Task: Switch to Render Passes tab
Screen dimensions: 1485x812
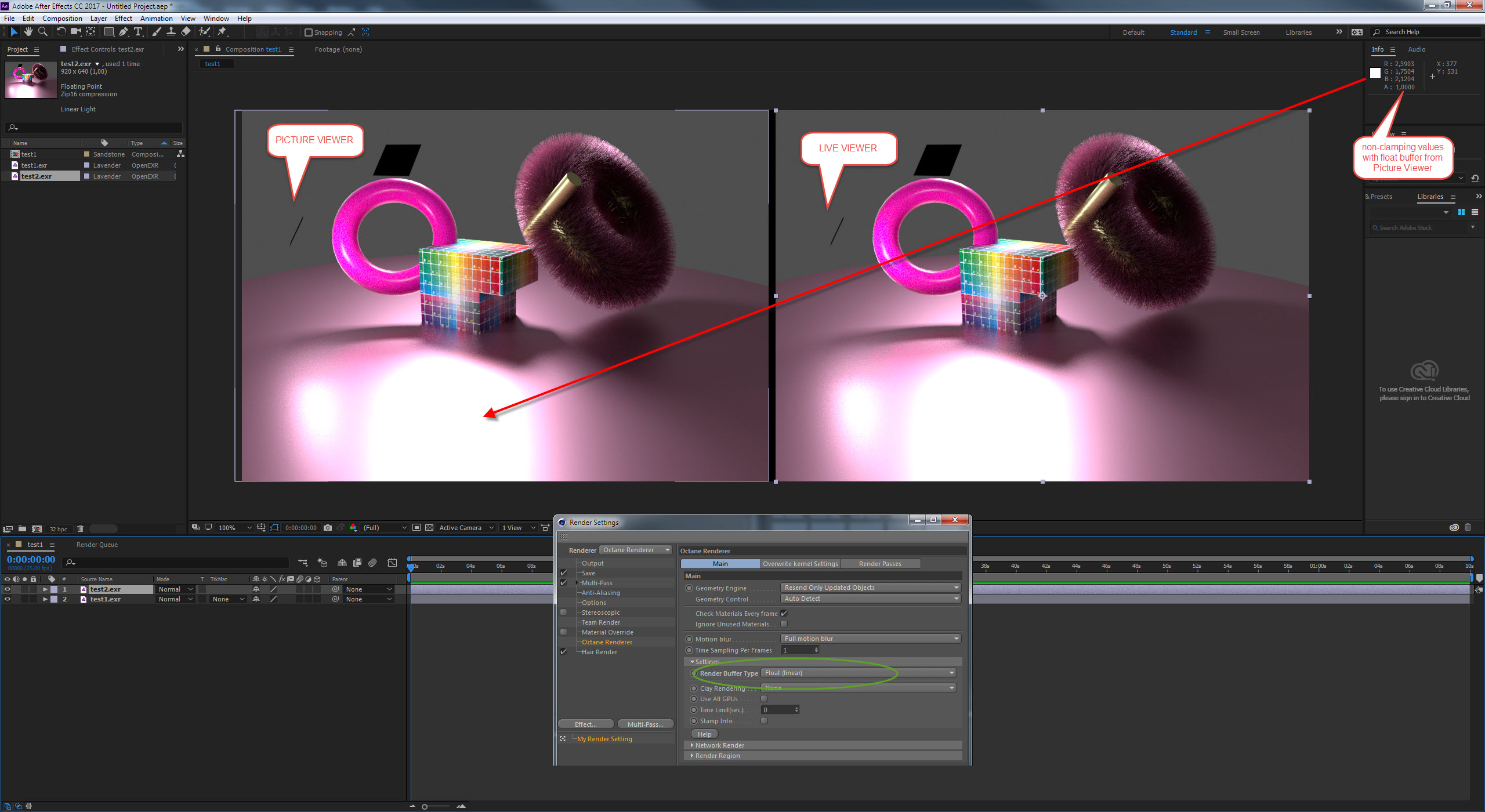Action: [x=879, y=564]
